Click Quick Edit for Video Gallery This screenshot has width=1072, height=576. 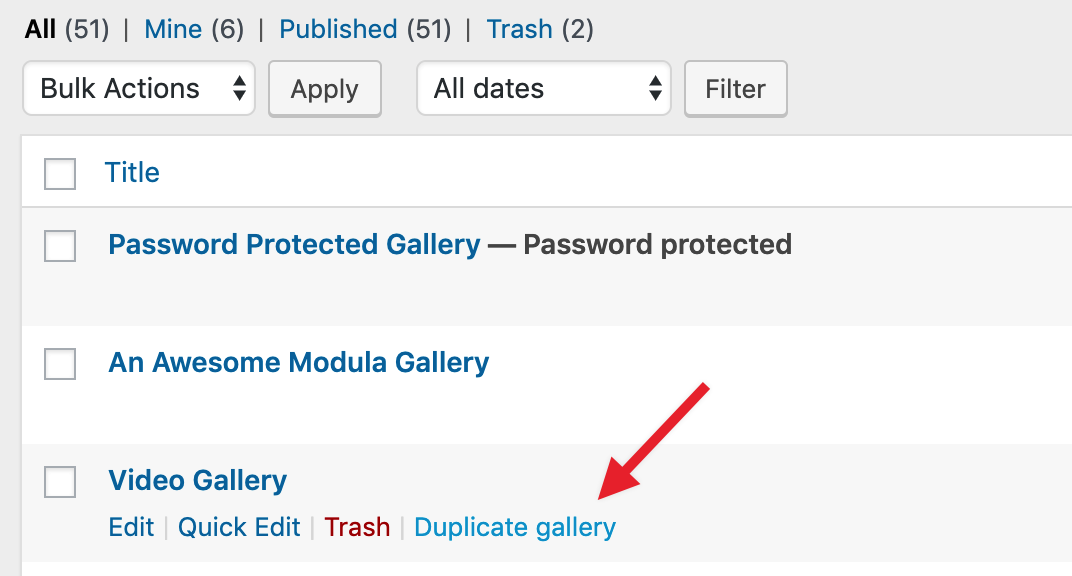tap(239, 527)
